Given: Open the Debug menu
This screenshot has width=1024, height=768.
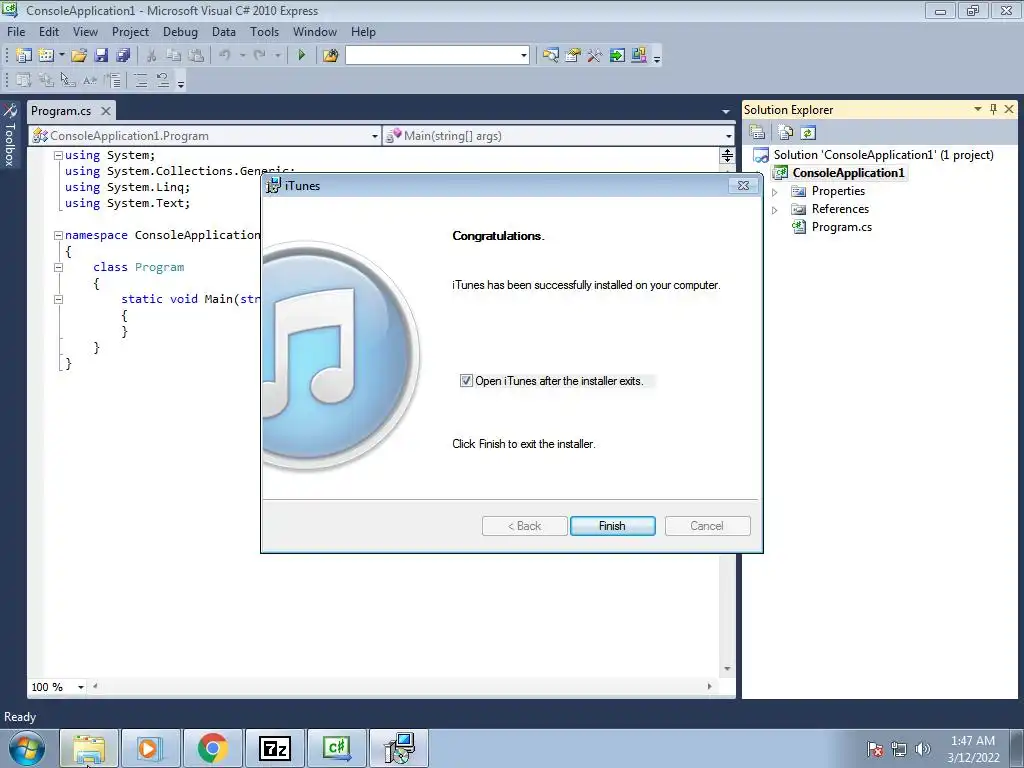Looking at the screenshot, I should [180, 31].
